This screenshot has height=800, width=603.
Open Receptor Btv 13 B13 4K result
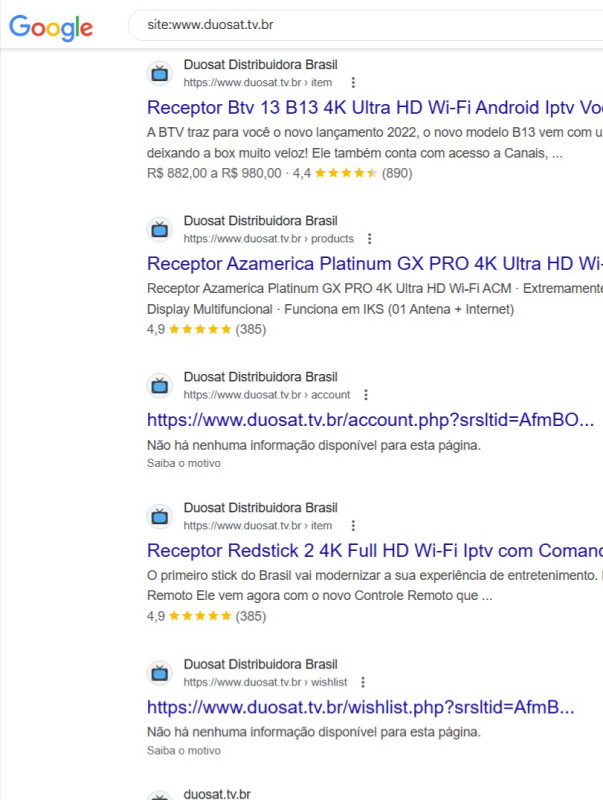pos(375,108)
